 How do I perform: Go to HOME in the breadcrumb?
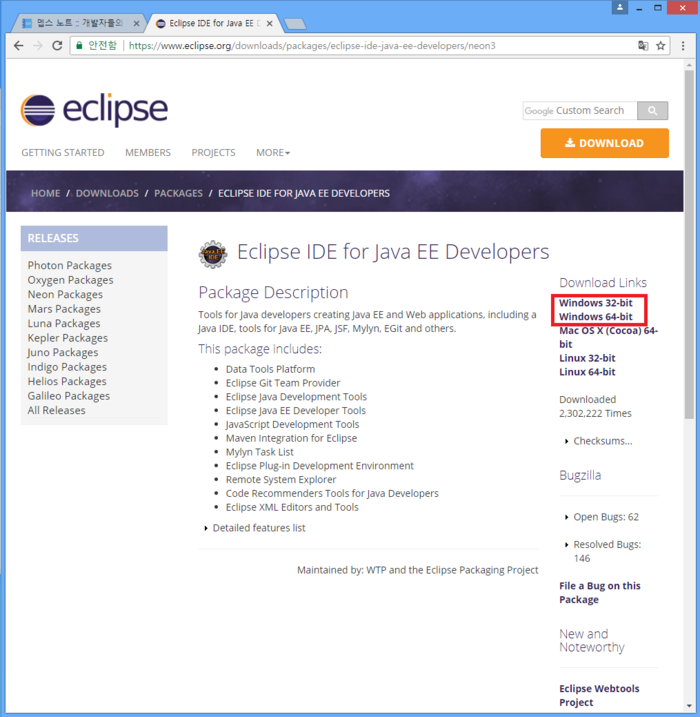pos(45,193)
